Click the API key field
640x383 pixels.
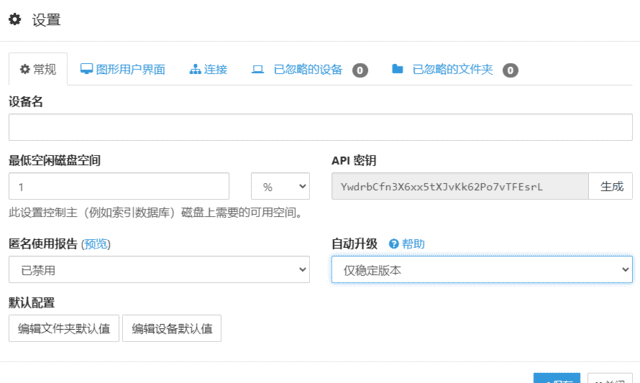460,187
